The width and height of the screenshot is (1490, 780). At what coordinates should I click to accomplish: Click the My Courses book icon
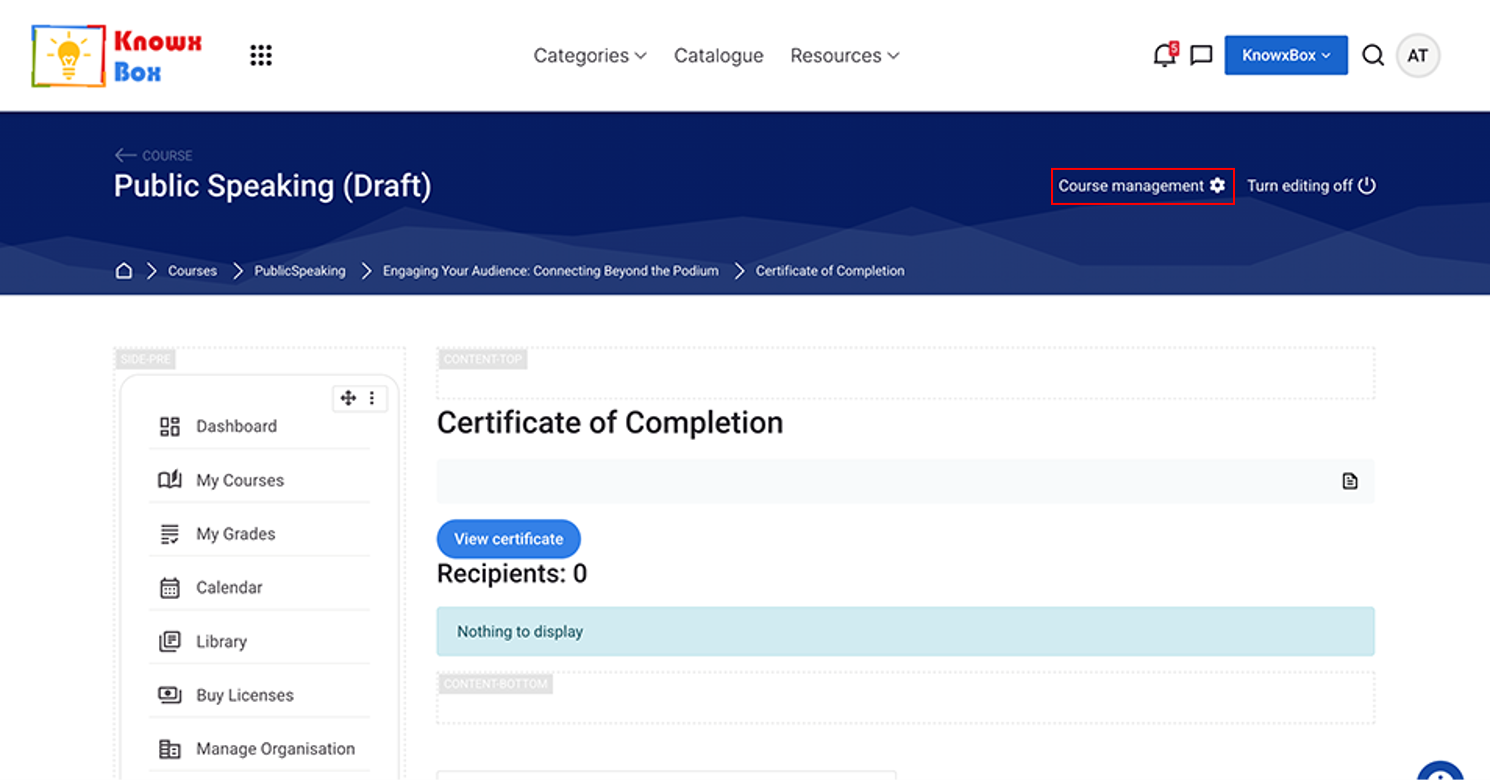click(170, 480)
